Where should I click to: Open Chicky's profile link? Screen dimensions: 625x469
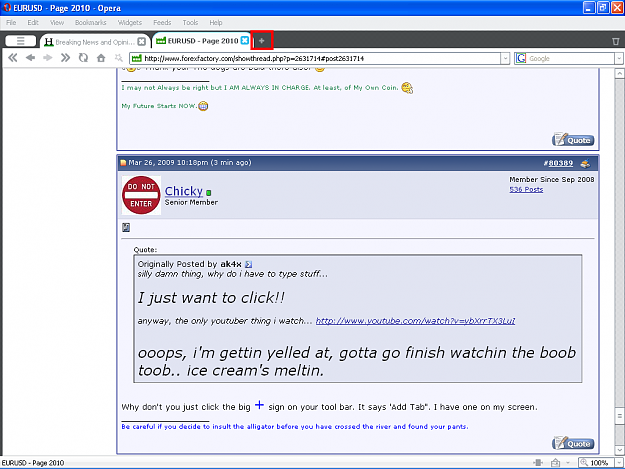184,191
